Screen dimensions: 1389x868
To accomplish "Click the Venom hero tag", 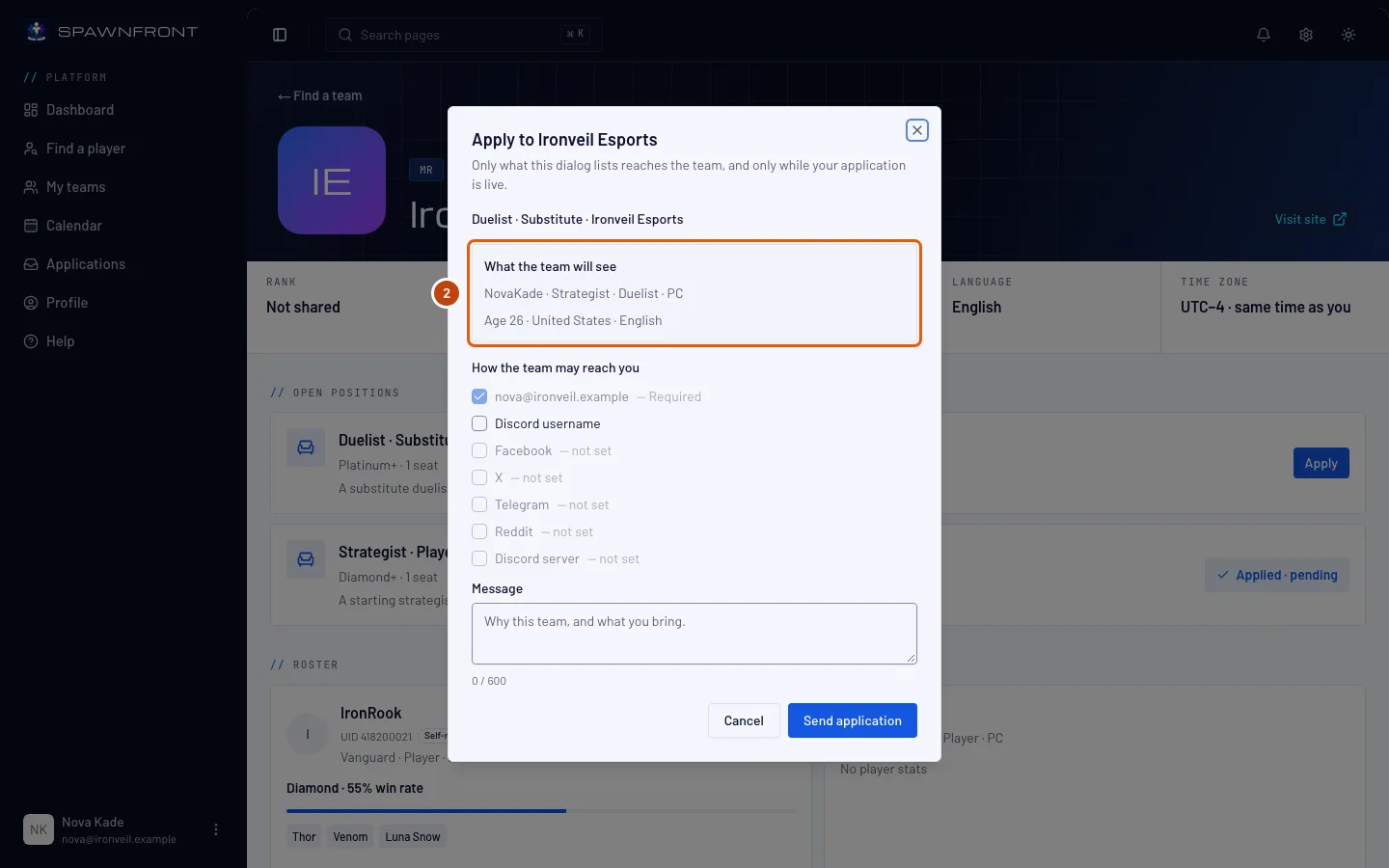I will [350, 837].
